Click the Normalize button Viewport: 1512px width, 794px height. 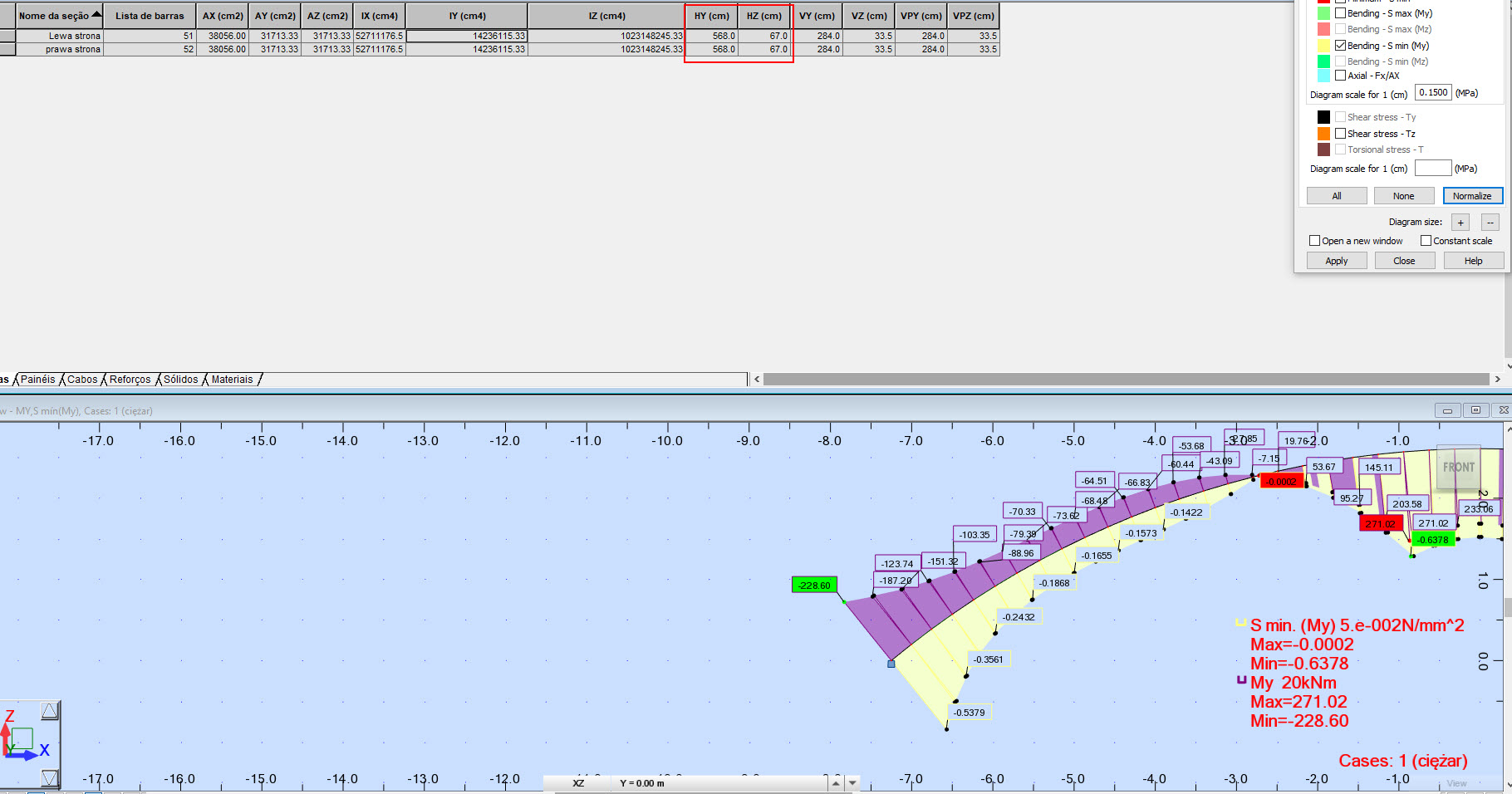point(1473,195)
